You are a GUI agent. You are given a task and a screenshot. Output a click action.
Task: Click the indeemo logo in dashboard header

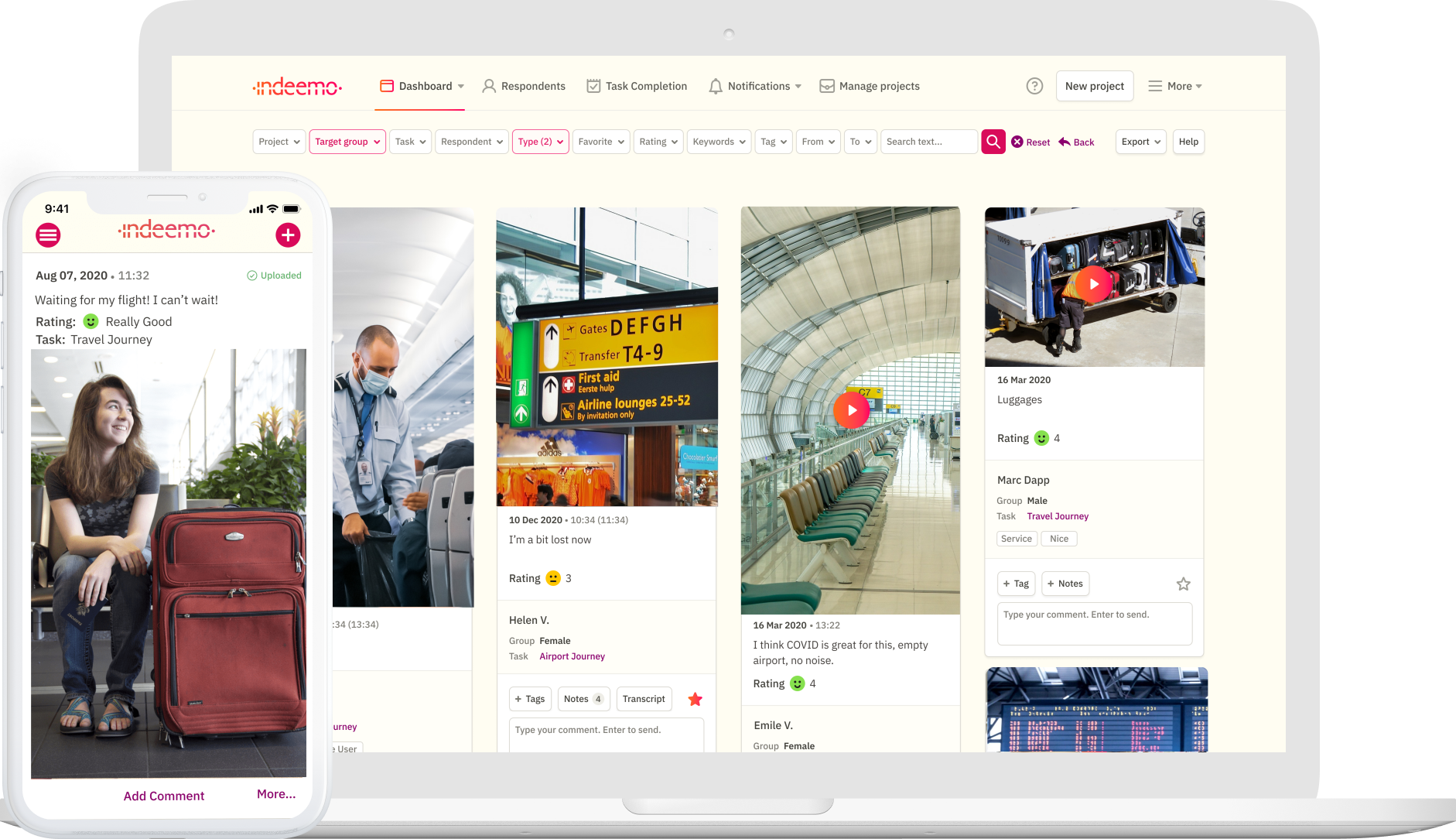click(x=298, y=86)
